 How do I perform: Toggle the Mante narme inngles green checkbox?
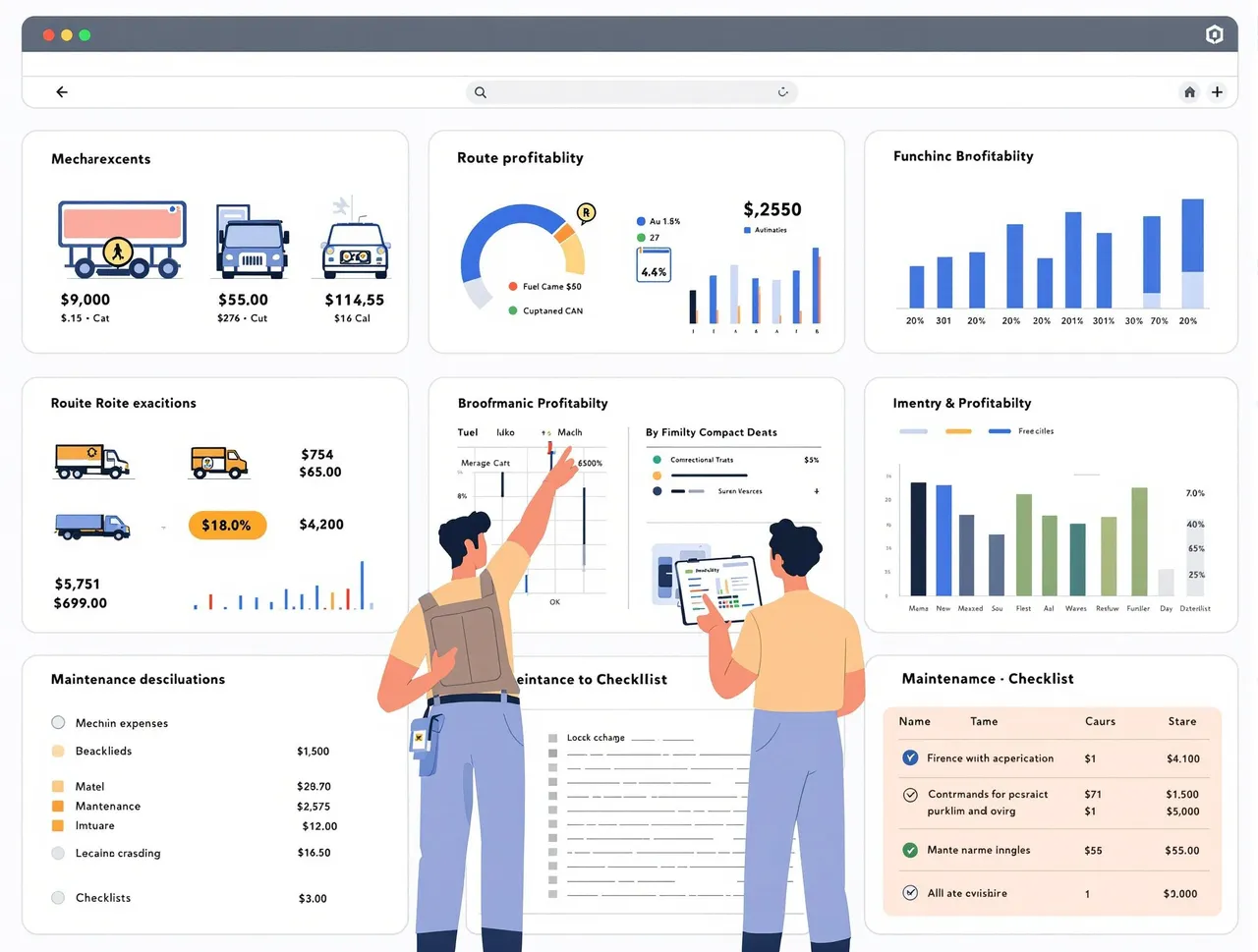(x=910, y=850)
